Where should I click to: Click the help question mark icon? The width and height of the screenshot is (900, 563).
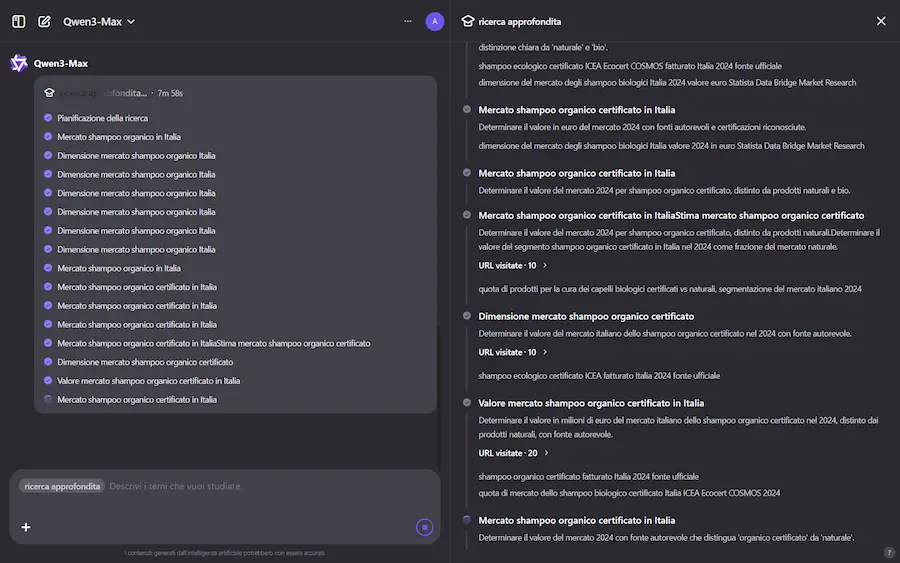coord(889,552)
